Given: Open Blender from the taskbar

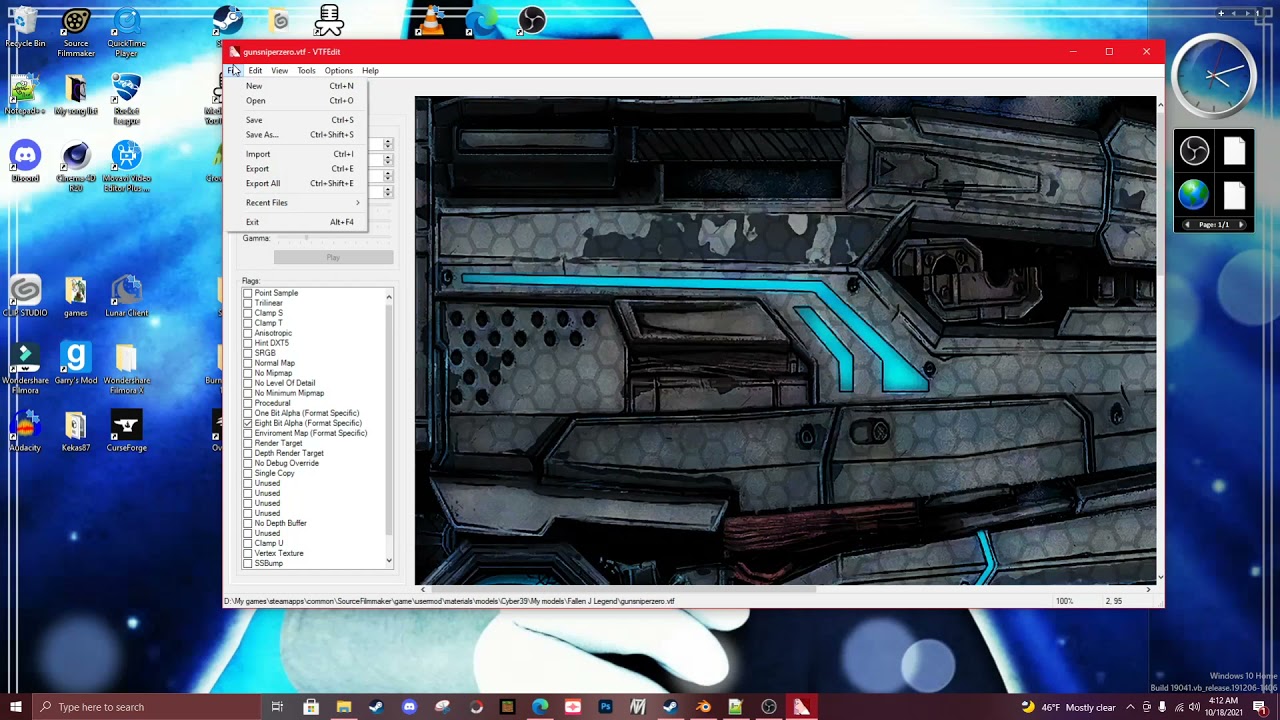Looking at the screenshot, I should [703, 707].
